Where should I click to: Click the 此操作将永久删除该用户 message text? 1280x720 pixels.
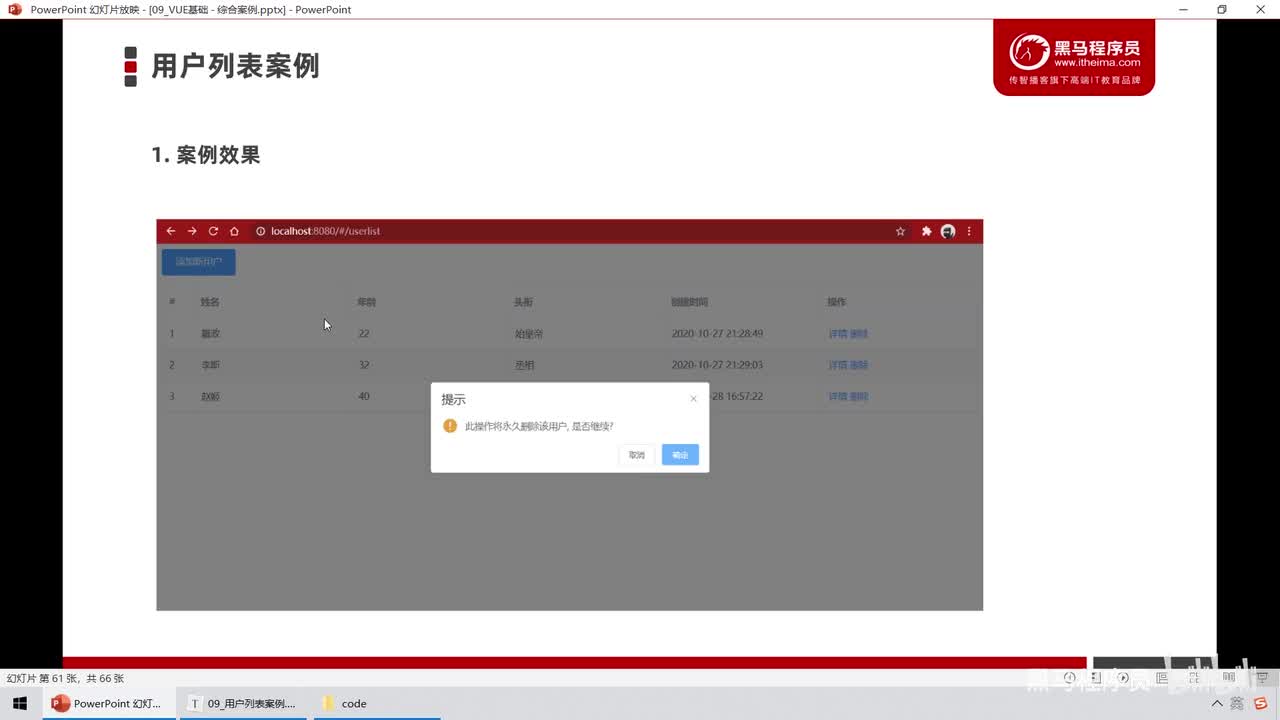coord(539,426)
